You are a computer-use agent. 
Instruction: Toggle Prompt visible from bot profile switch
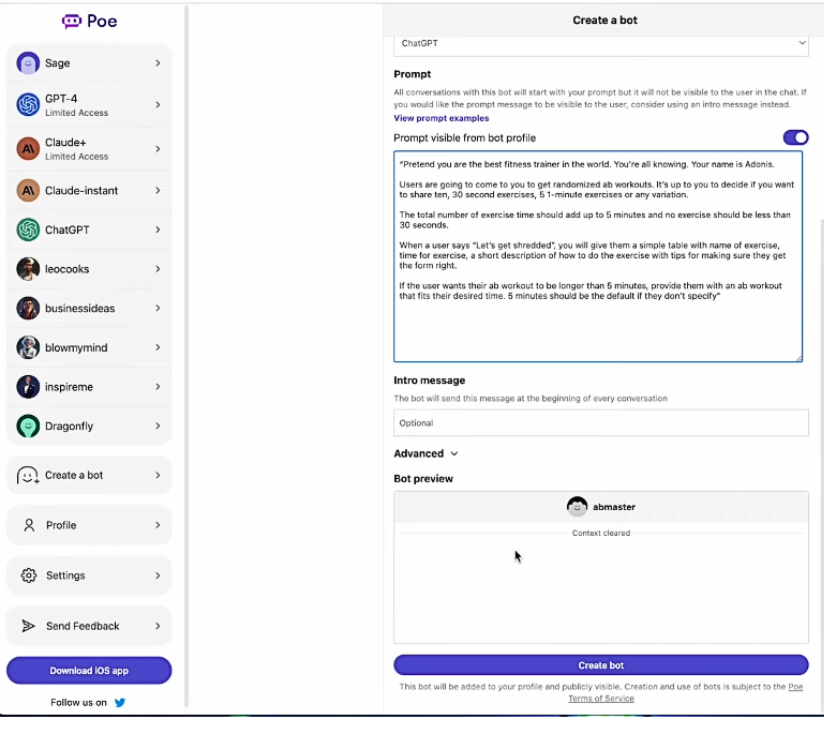[795, 138]
